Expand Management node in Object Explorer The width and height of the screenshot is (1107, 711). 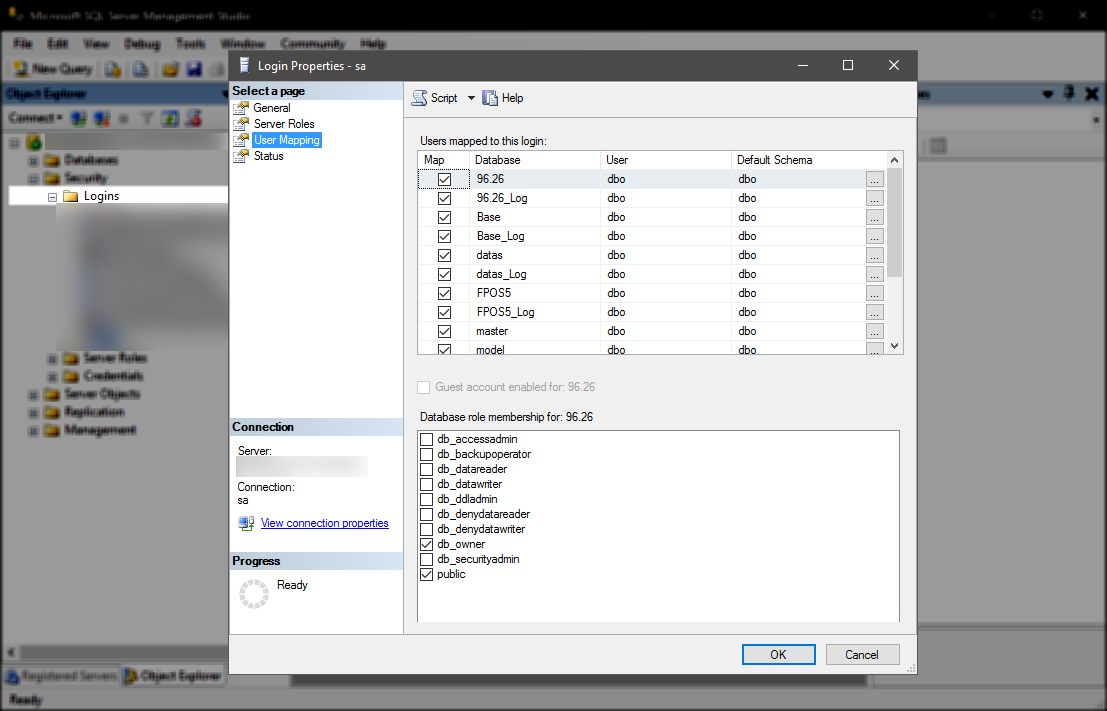pyautogui.click(x=33, y=431)
